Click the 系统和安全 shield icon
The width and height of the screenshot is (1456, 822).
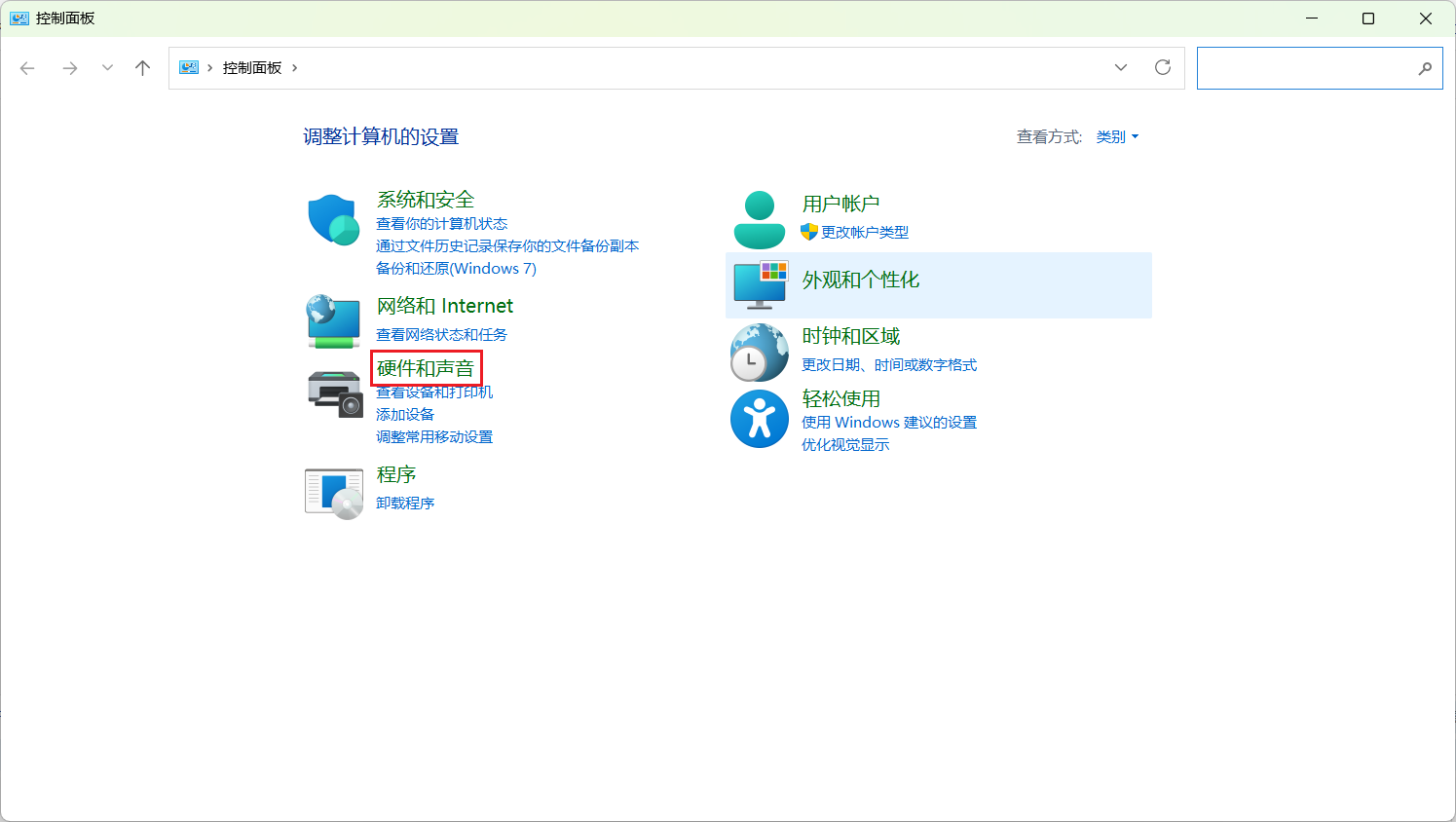pos(333,218)
